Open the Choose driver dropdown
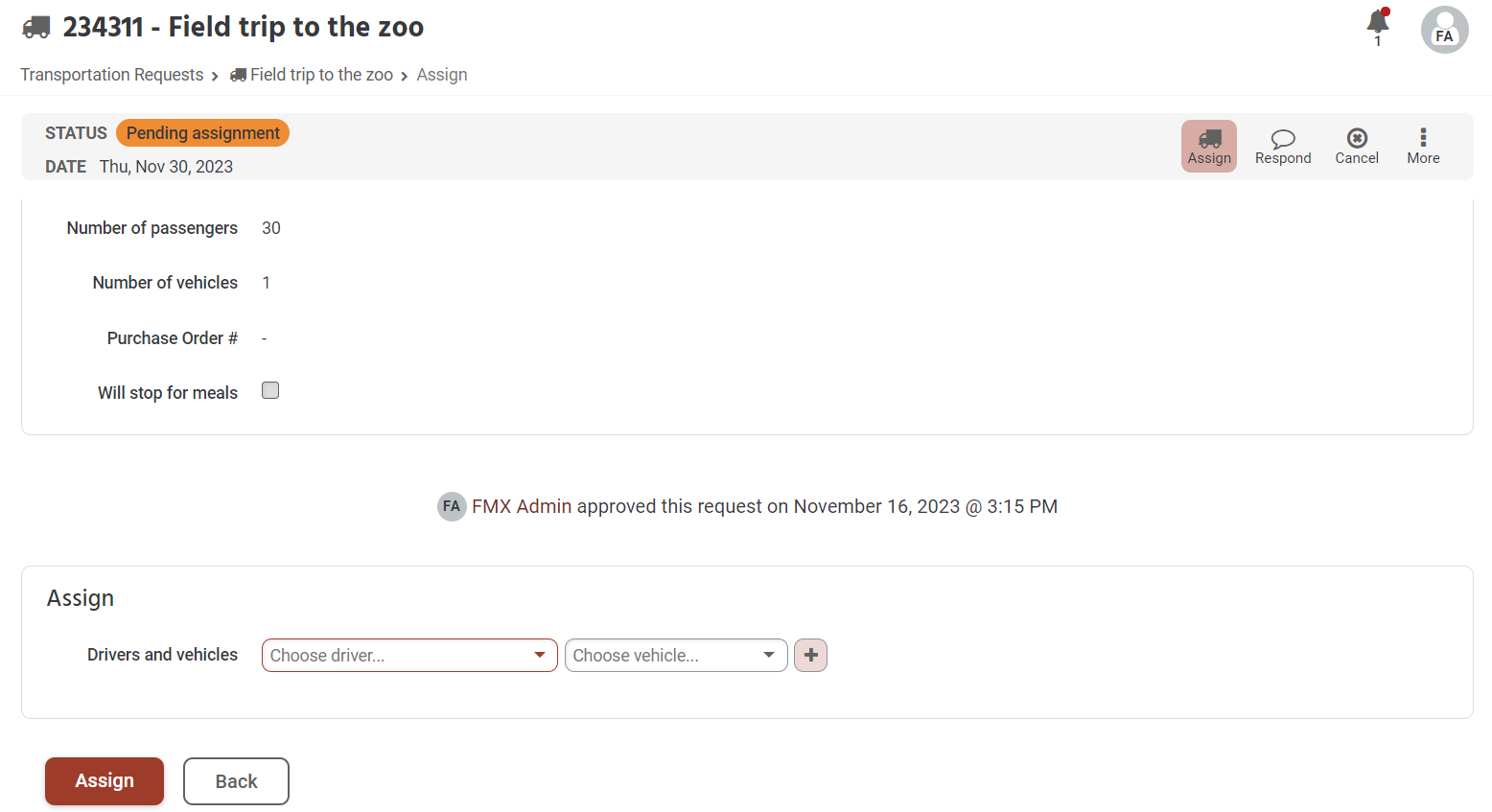This screenshot has height=812, width=1492. 409,656
